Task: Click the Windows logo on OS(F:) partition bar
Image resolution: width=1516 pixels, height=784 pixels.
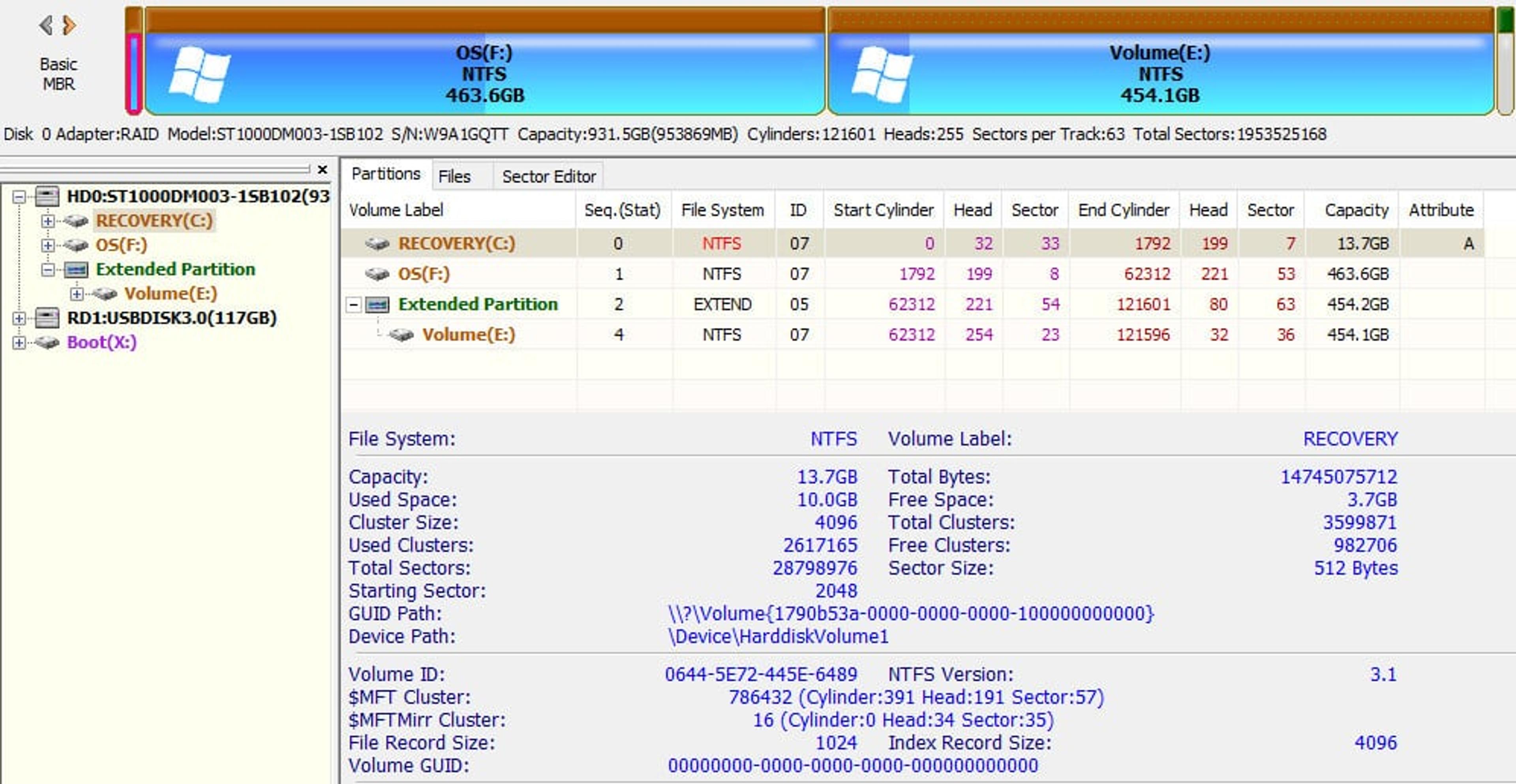Action: point(200,75)
